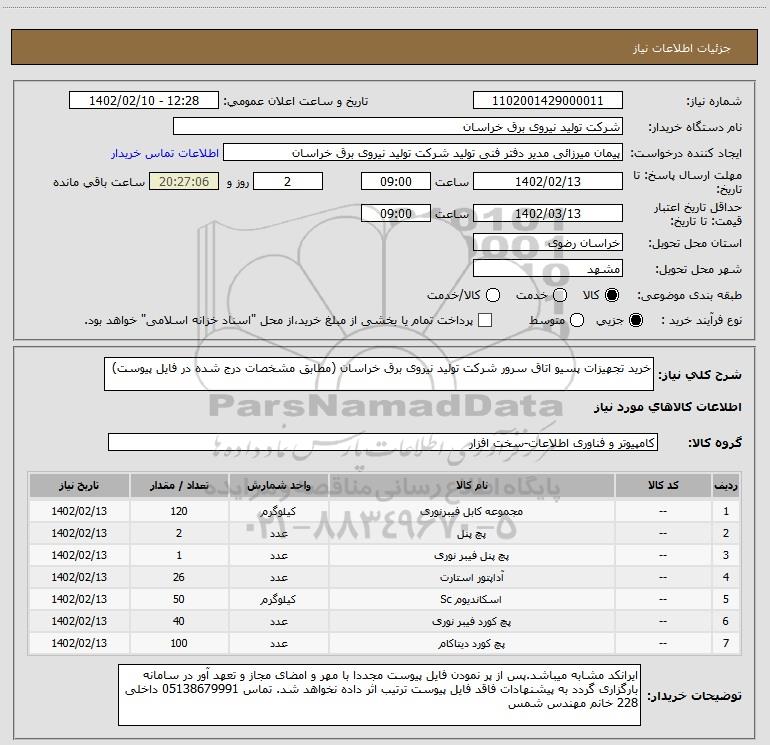Click item name آداپتور استارت
770x745 pixels.
pyautogui.click(x=471, y=578)
